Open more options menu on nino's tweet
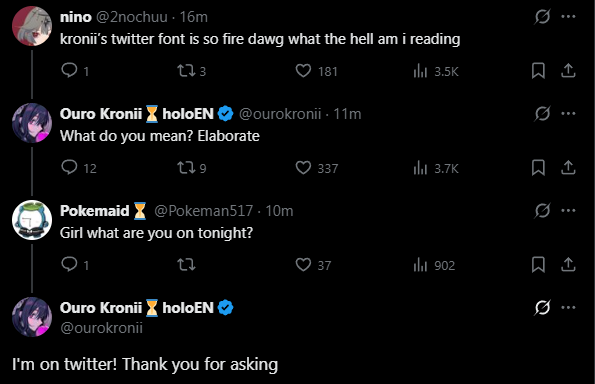This screenshot has width=595, height=384. (568, 17)
